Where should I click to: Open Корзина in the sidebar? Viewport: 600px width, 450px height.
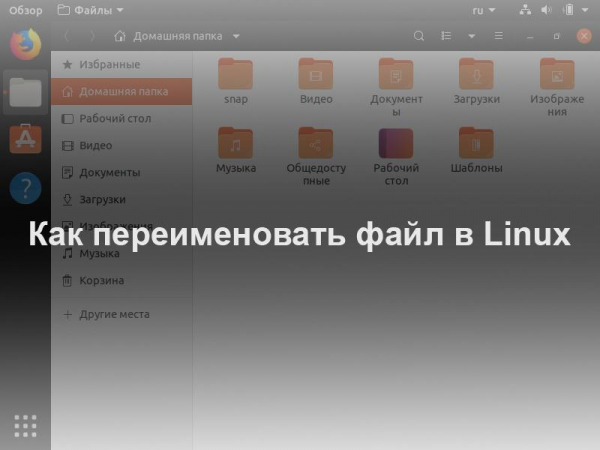pyautogui.click(x=122, y=280)
